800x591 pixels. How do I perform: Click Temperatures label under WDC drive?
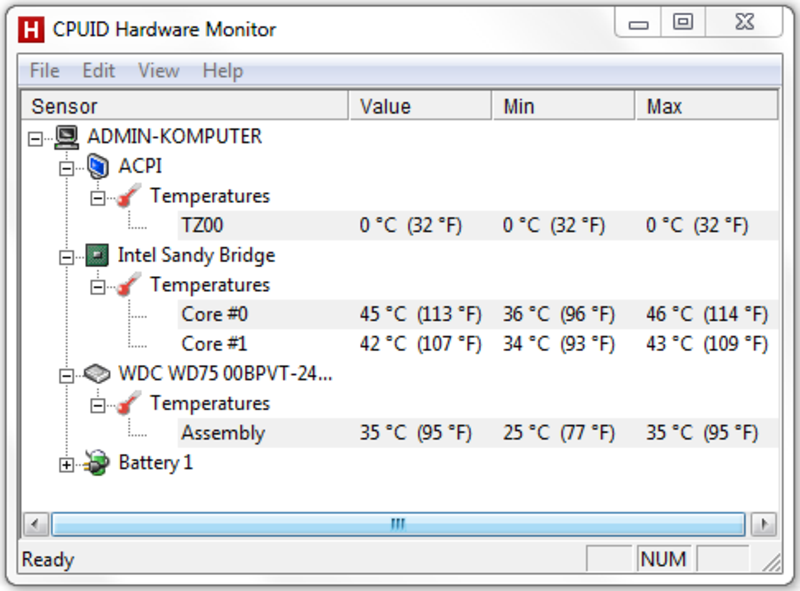pos(210,403)
